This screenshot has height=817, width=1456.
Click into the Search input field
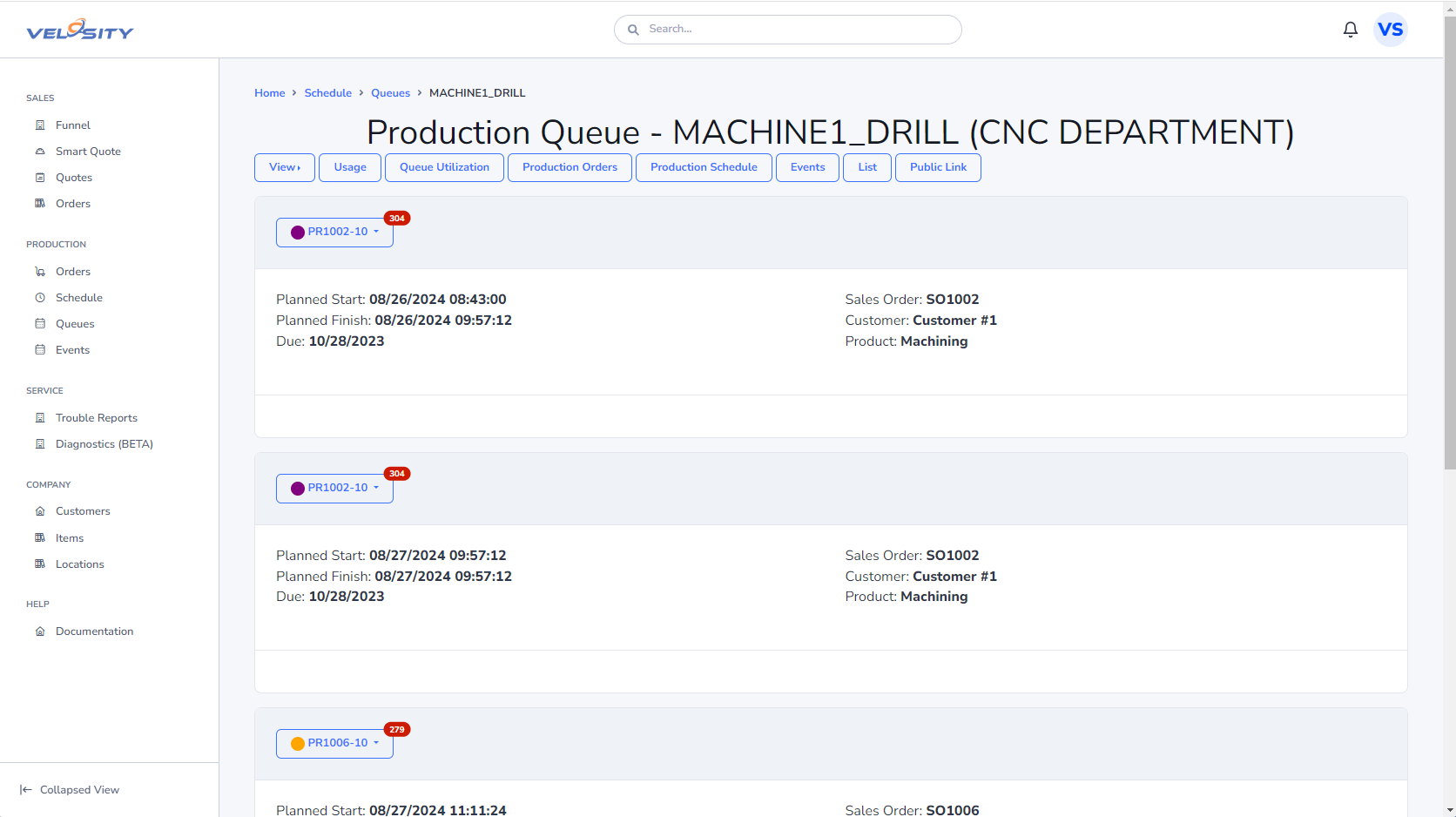(797, 30)
